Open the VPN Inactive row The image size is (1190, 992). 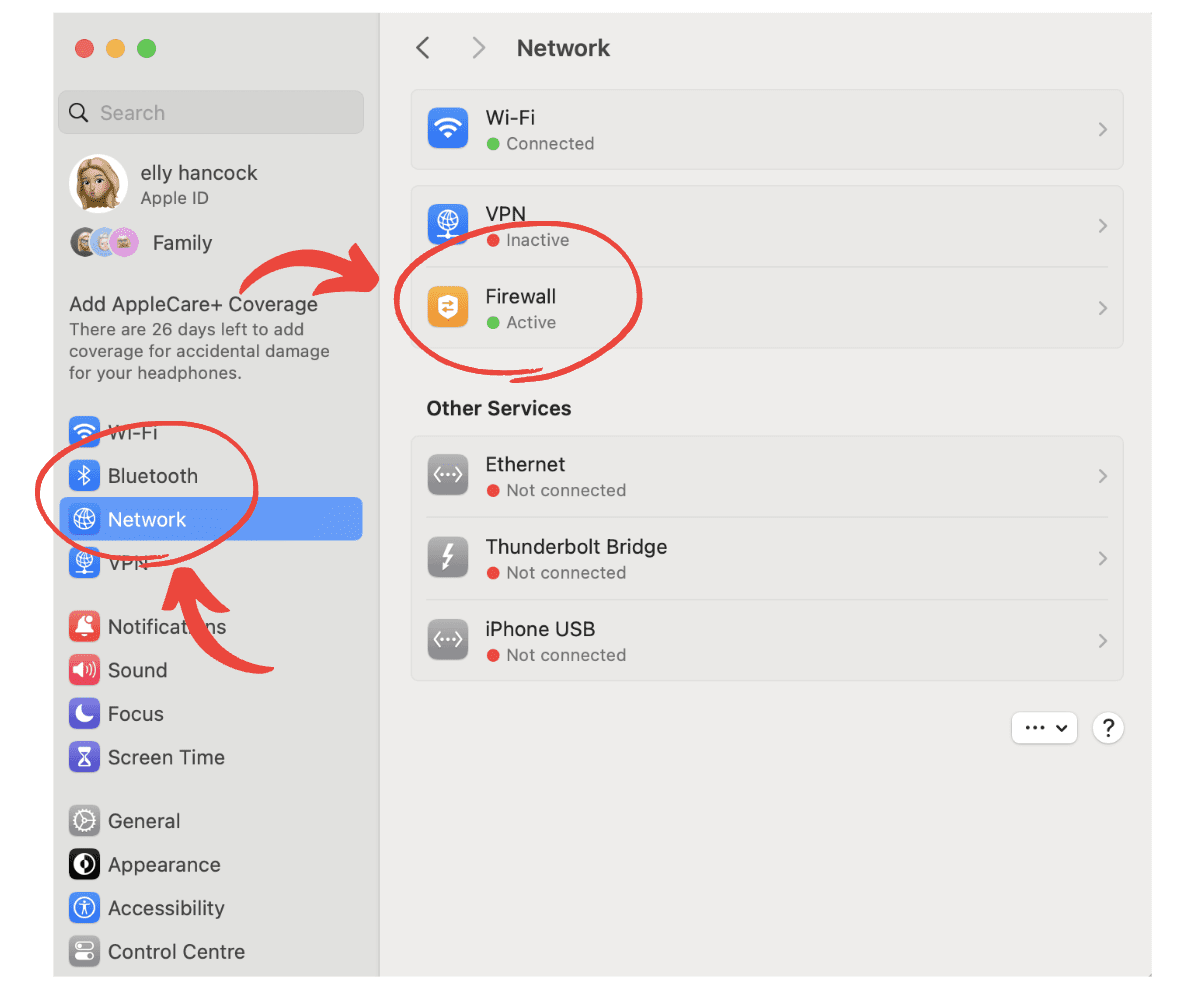point(767,226)
